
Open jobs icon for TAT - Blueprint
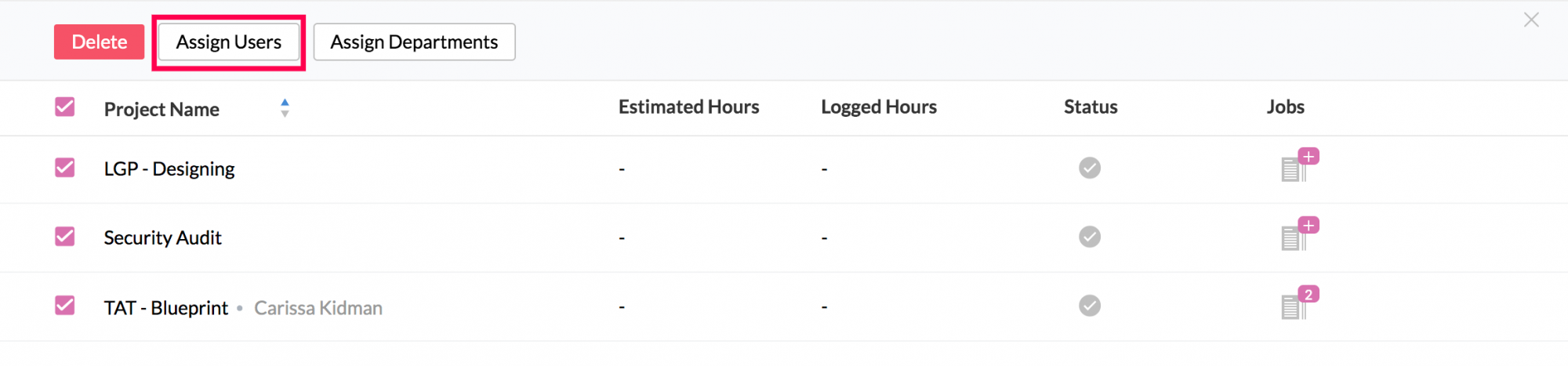(x=1299, y=303)
